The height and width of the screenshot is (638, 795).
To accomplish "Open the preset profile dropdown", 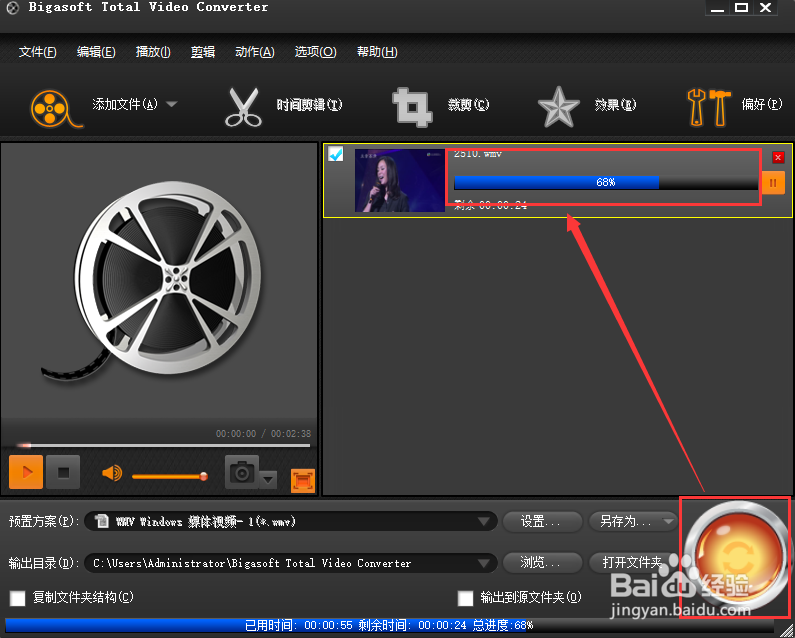I will pos(484,521).
